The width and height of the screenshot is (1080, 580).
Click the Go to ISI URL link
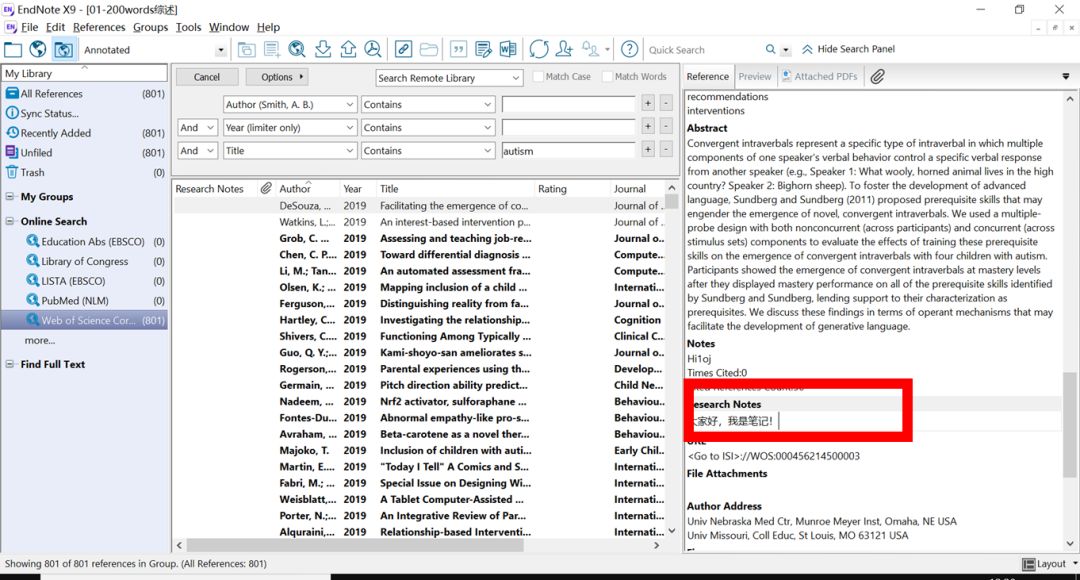point(773,456)
